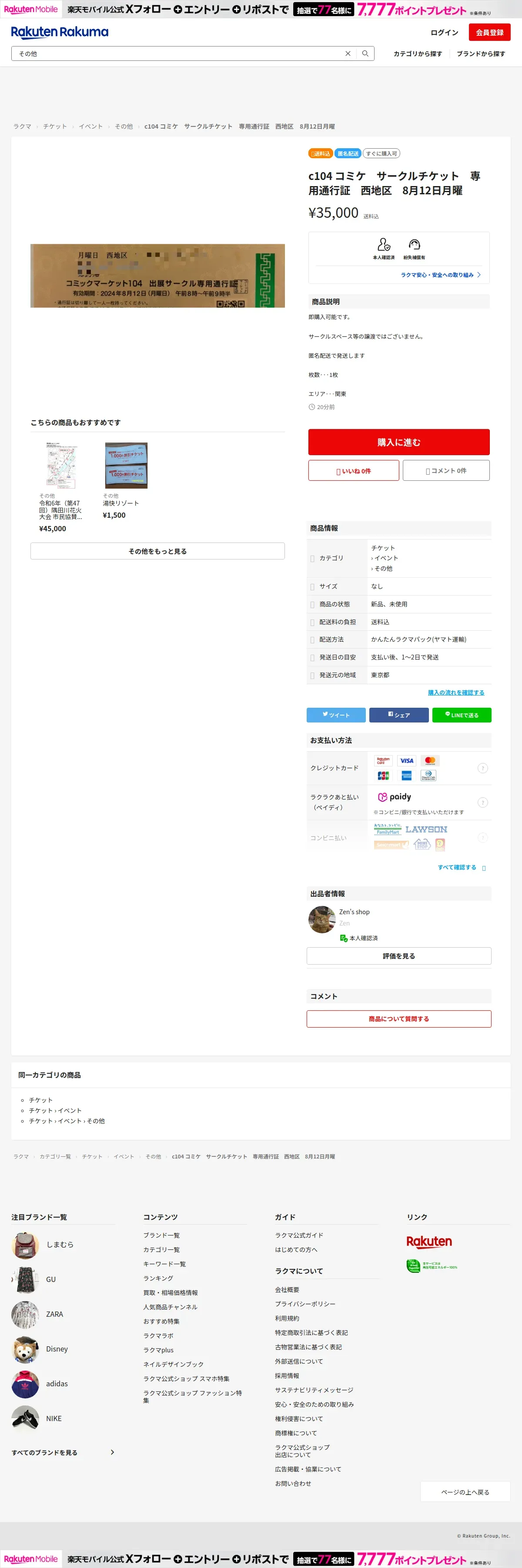
Task: Click ページの上へ戻る button
Action: click(465, 1492)
